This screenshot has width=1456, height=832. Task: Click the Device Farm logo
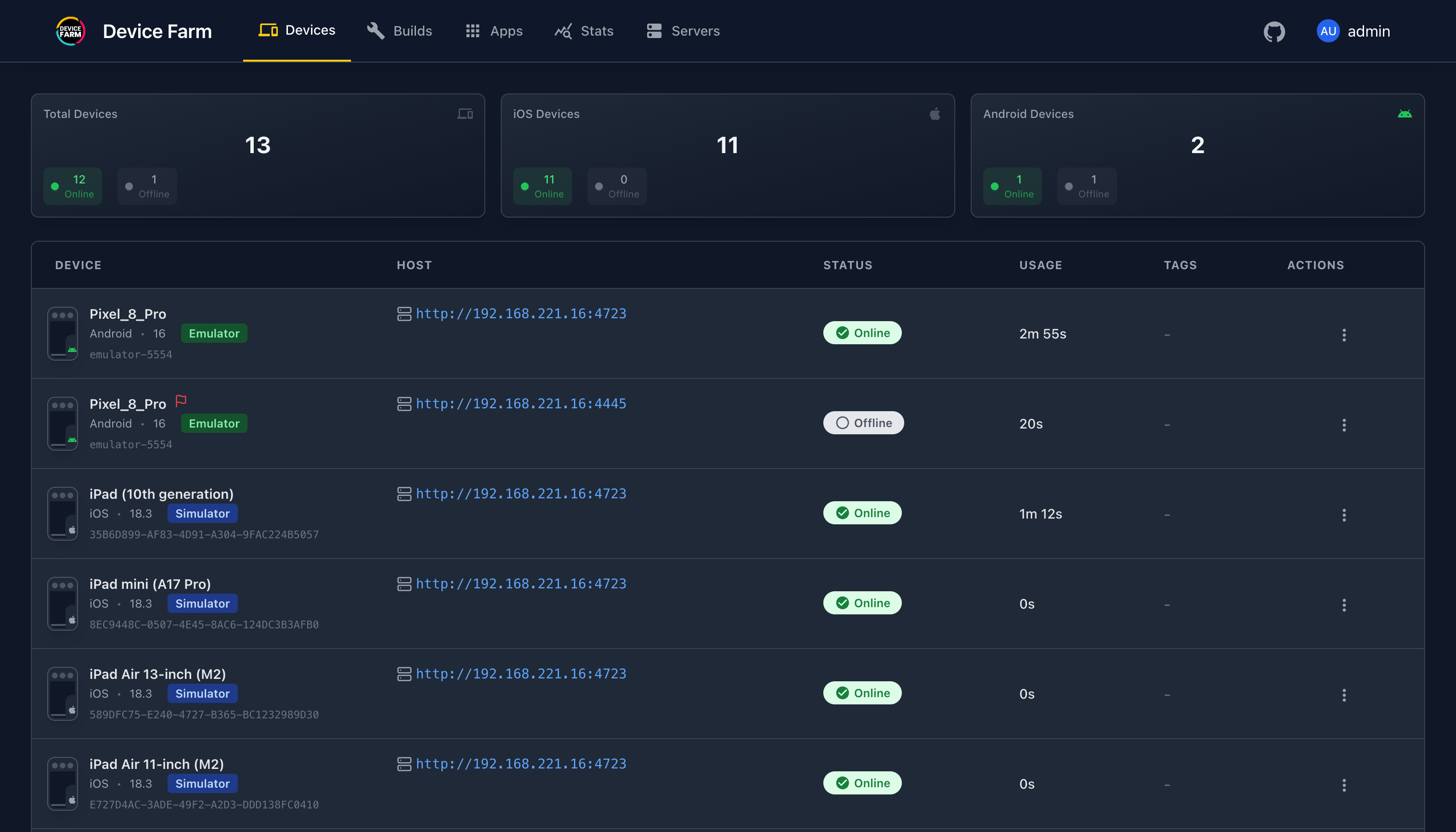71,31
